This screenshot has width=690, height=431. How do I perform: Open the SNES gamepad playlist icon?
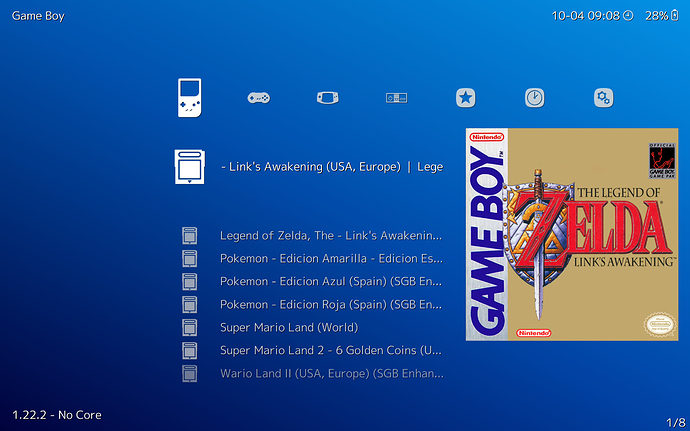259,98
